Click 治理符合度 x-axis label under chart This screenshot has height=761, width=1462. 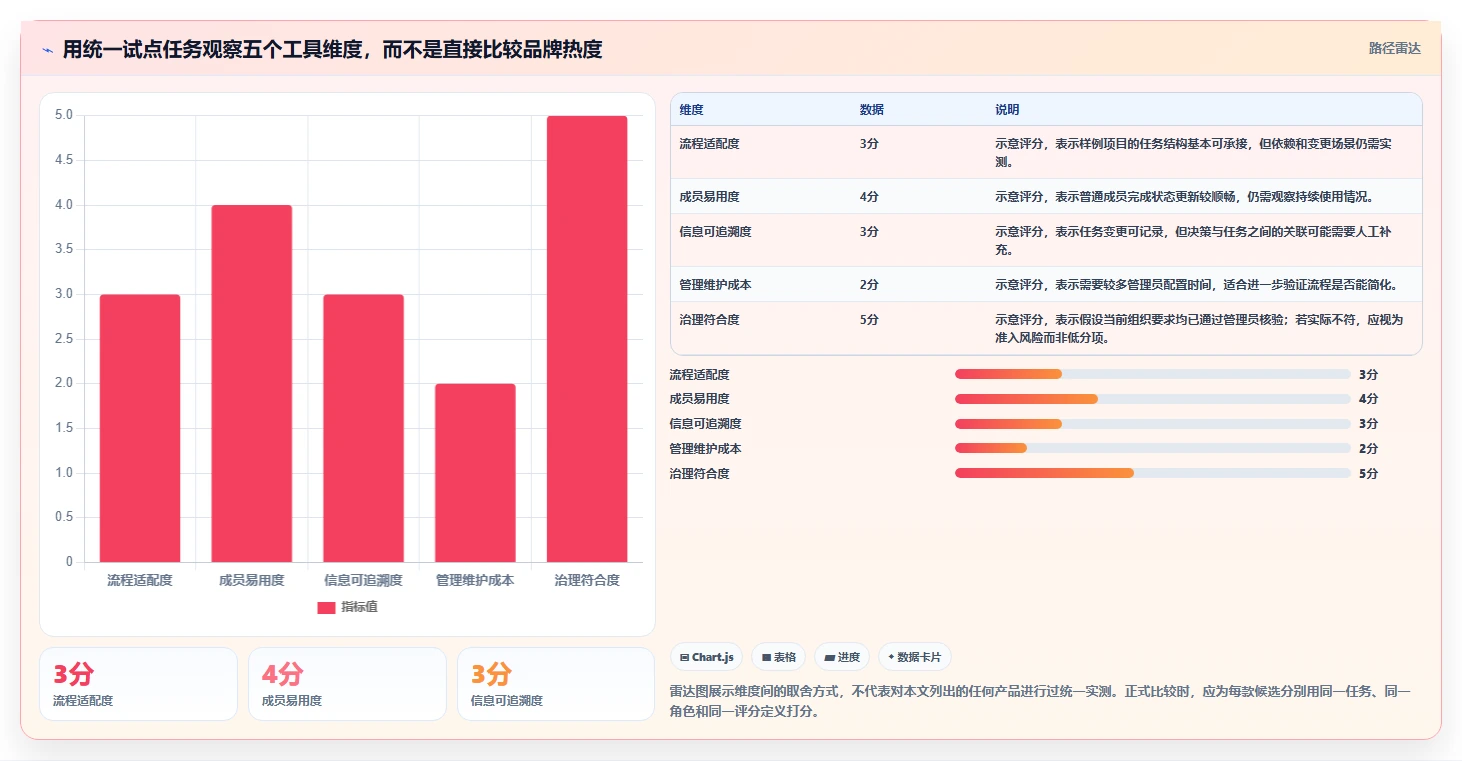(587, 580)
